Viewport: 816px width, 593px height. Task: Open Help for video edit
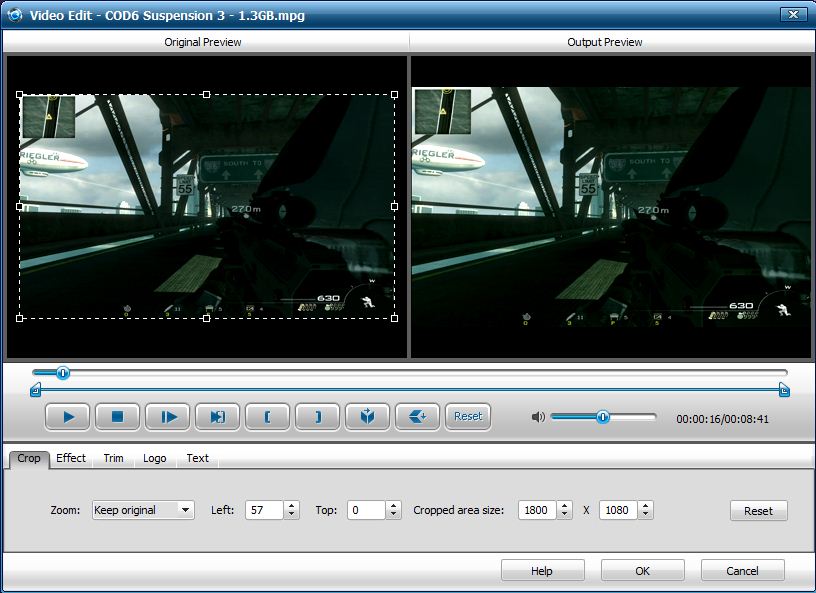point(542,571)
